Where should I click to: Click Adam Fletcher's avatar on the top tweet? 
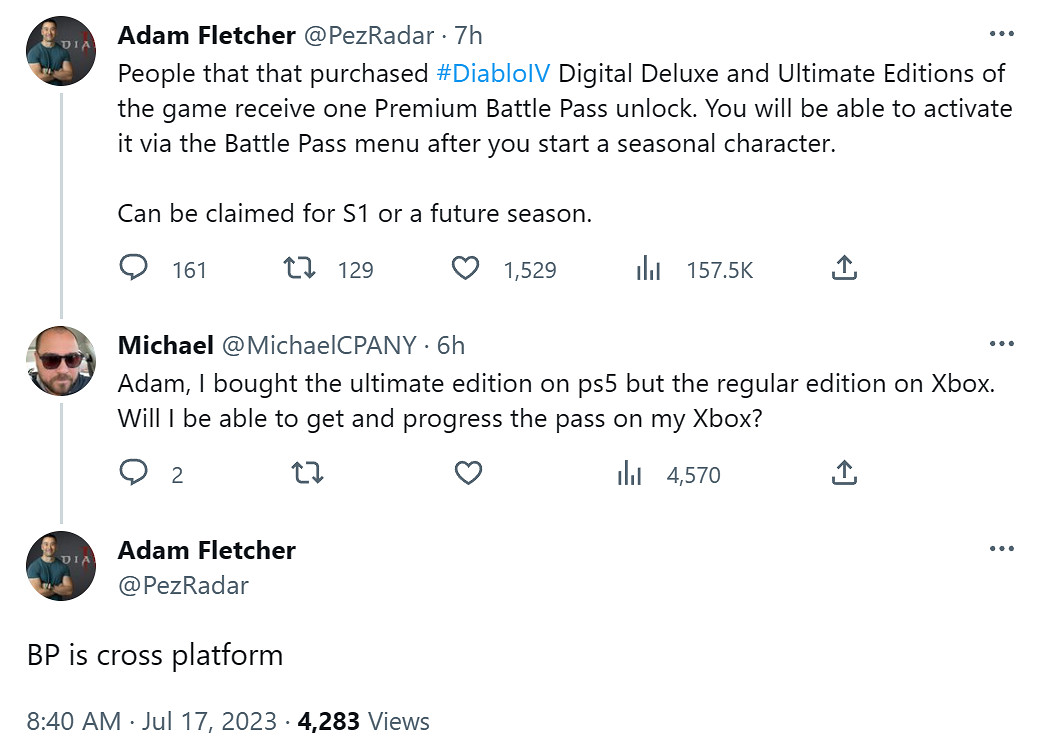click(x=61, y=50)
